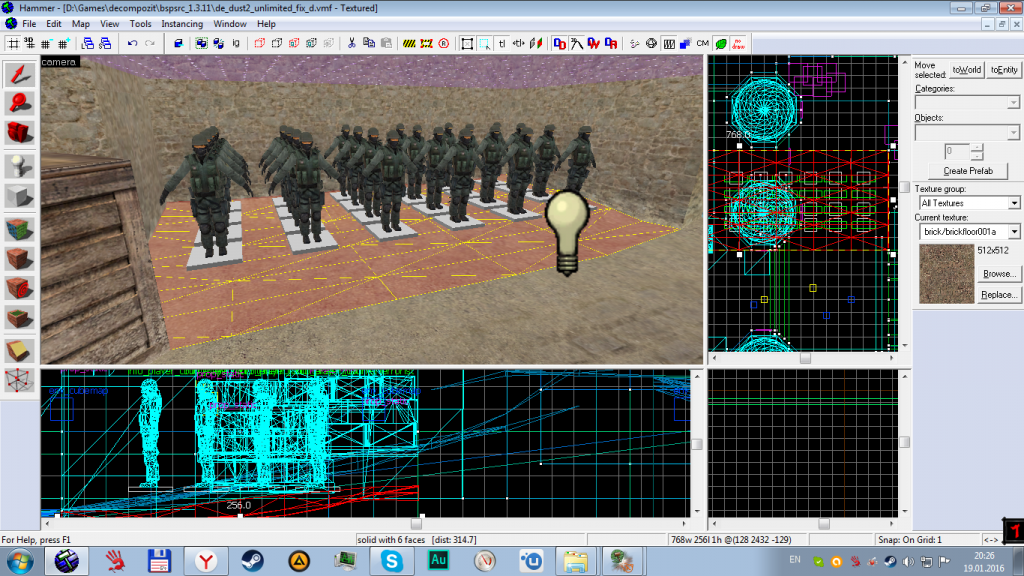Image resolution: width=1024 pixels, height=576 pixels.
Task: Toggle the CM collision models button
Action: [703, 43]
